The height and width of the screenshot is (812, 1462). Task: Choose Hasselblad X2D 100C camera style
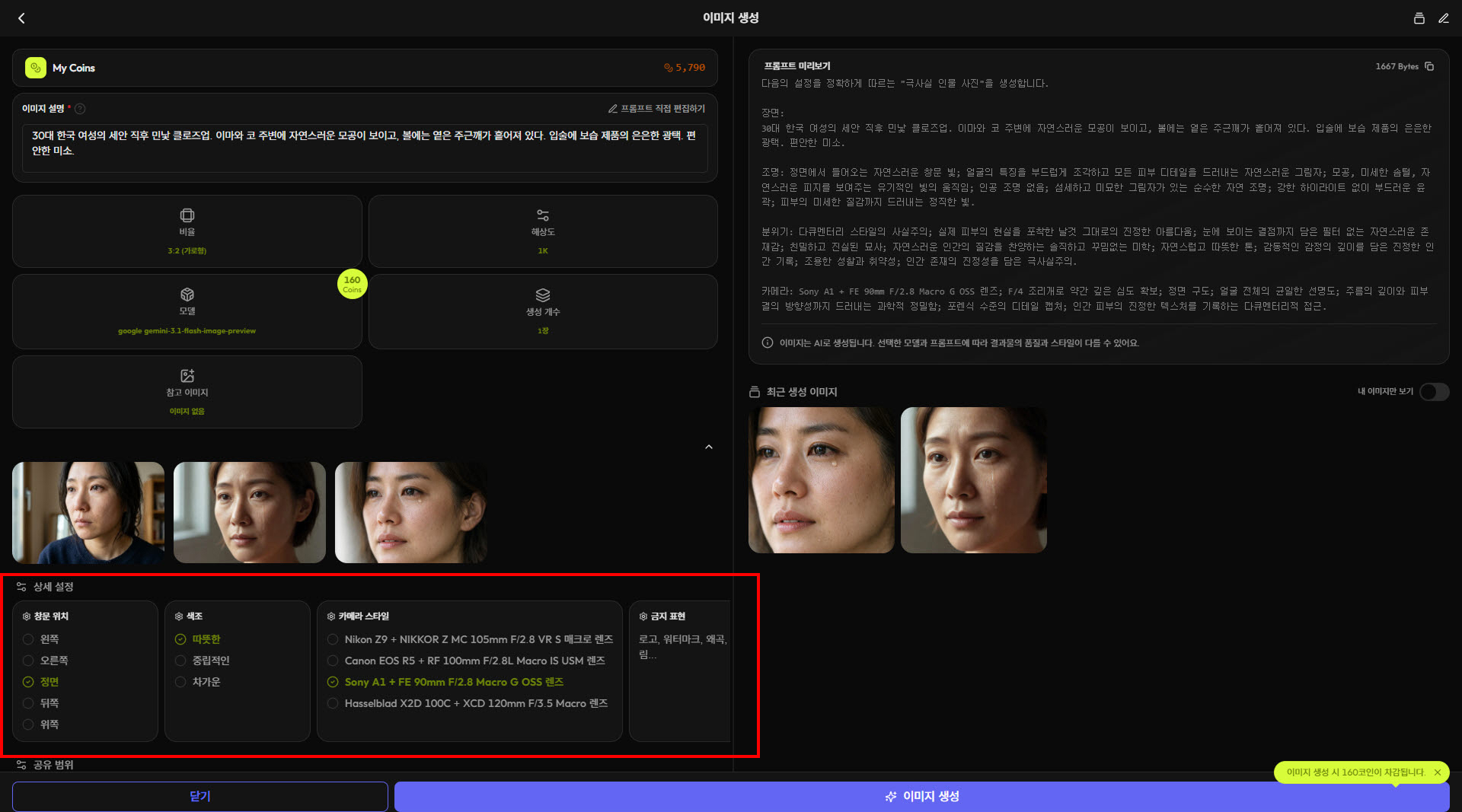click(x=334, y=703)
